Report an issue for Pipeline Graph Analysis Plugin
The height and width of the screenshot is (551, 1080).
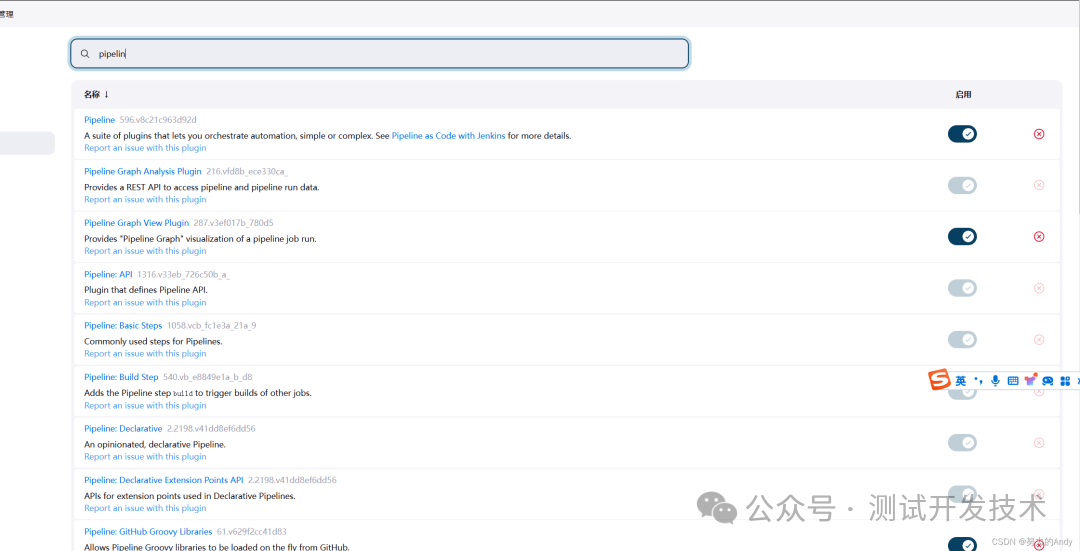click(145, 199)
